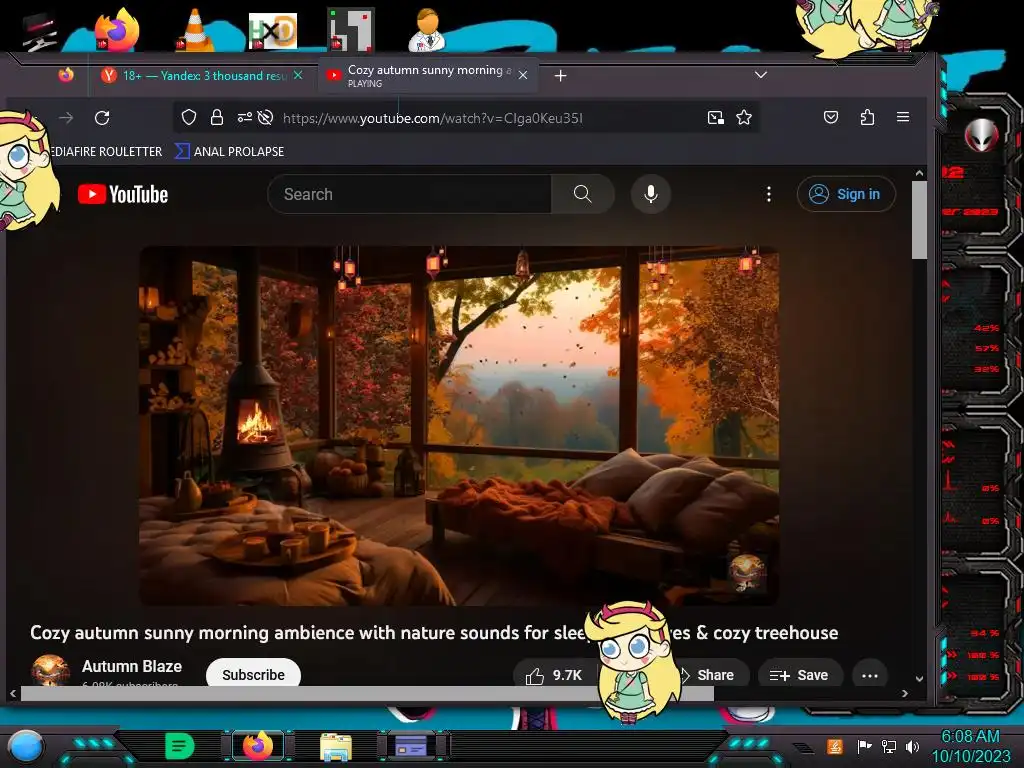Click the horizontal scrollbar right arrow
The height and width of the screenshot is (768, 1024).
(x=905, y=694)
